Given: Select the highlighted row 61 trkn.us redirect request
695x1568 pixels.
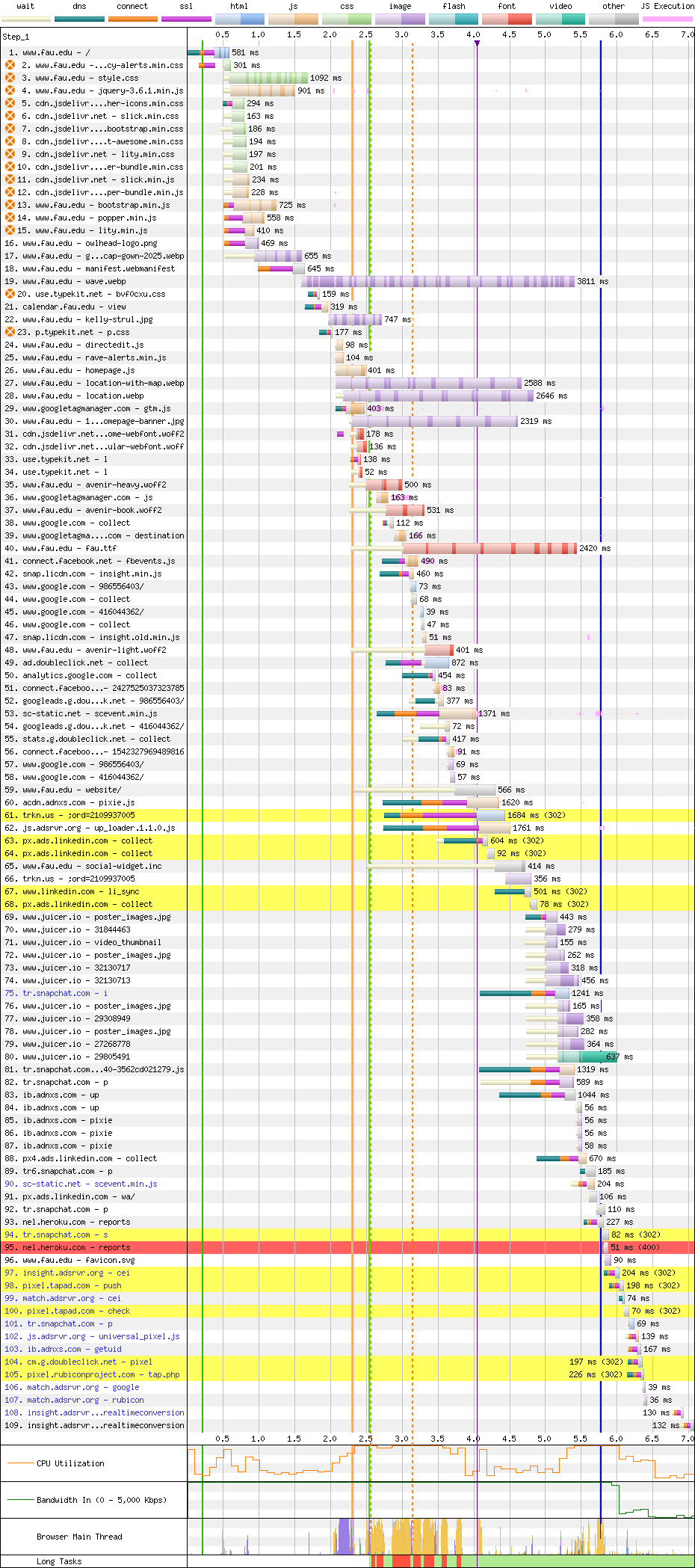Looking at the screenshot, I should 347,815.
